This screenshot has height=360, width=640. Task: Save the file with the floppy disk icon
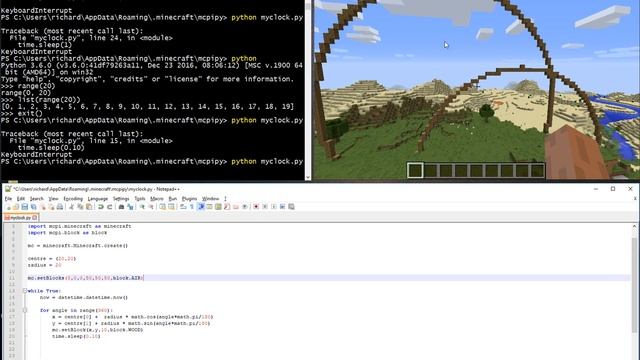24,207
